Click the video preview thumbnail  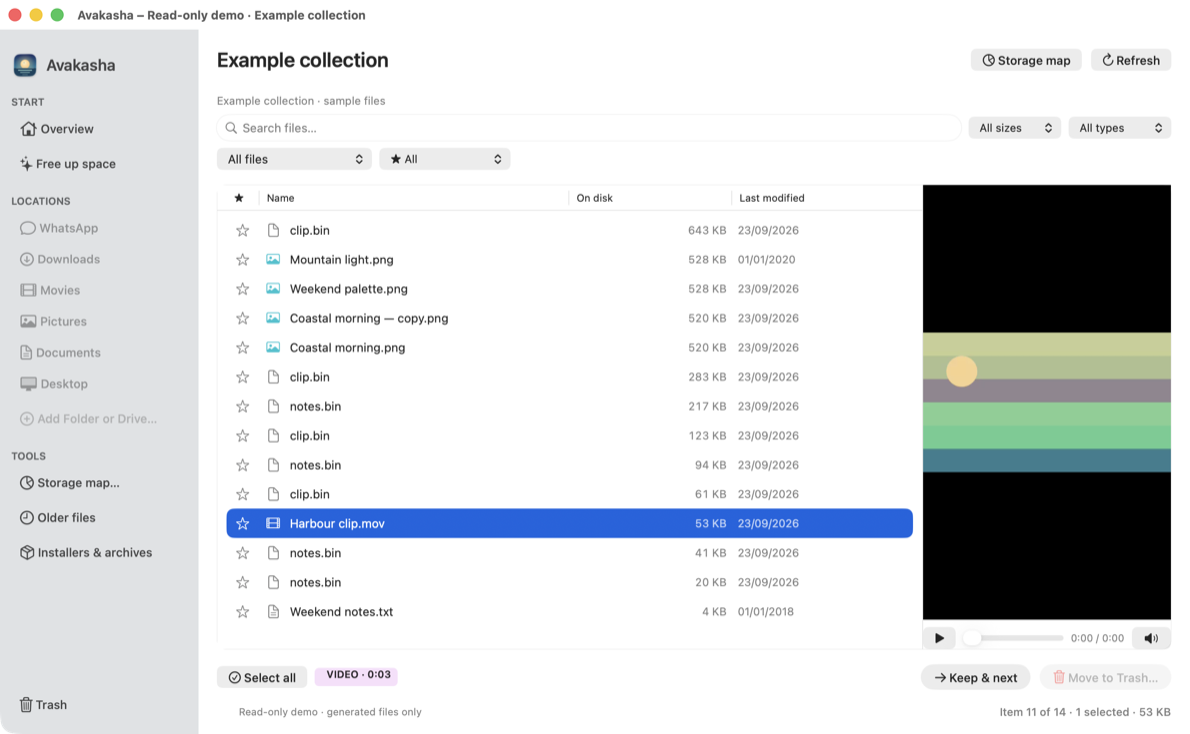point(1047,402)
